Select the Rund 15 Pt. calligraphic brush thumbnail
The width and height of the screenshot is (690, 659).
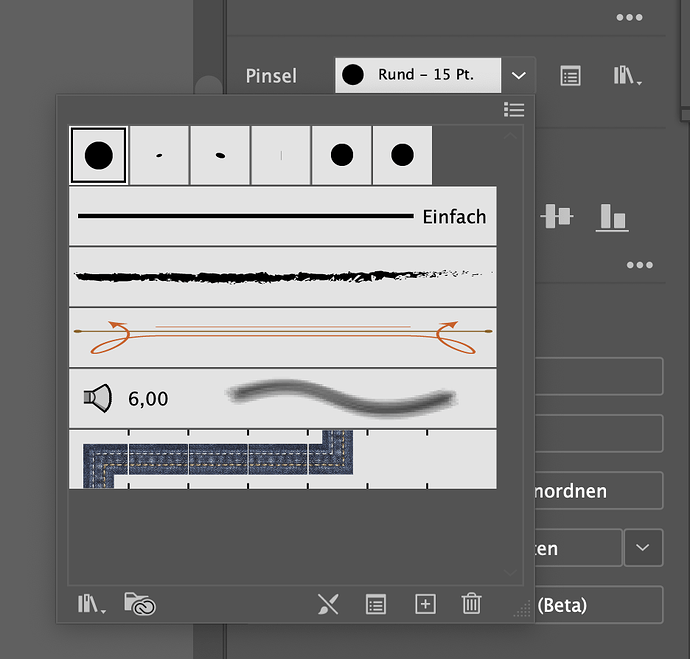pos(98,155)
